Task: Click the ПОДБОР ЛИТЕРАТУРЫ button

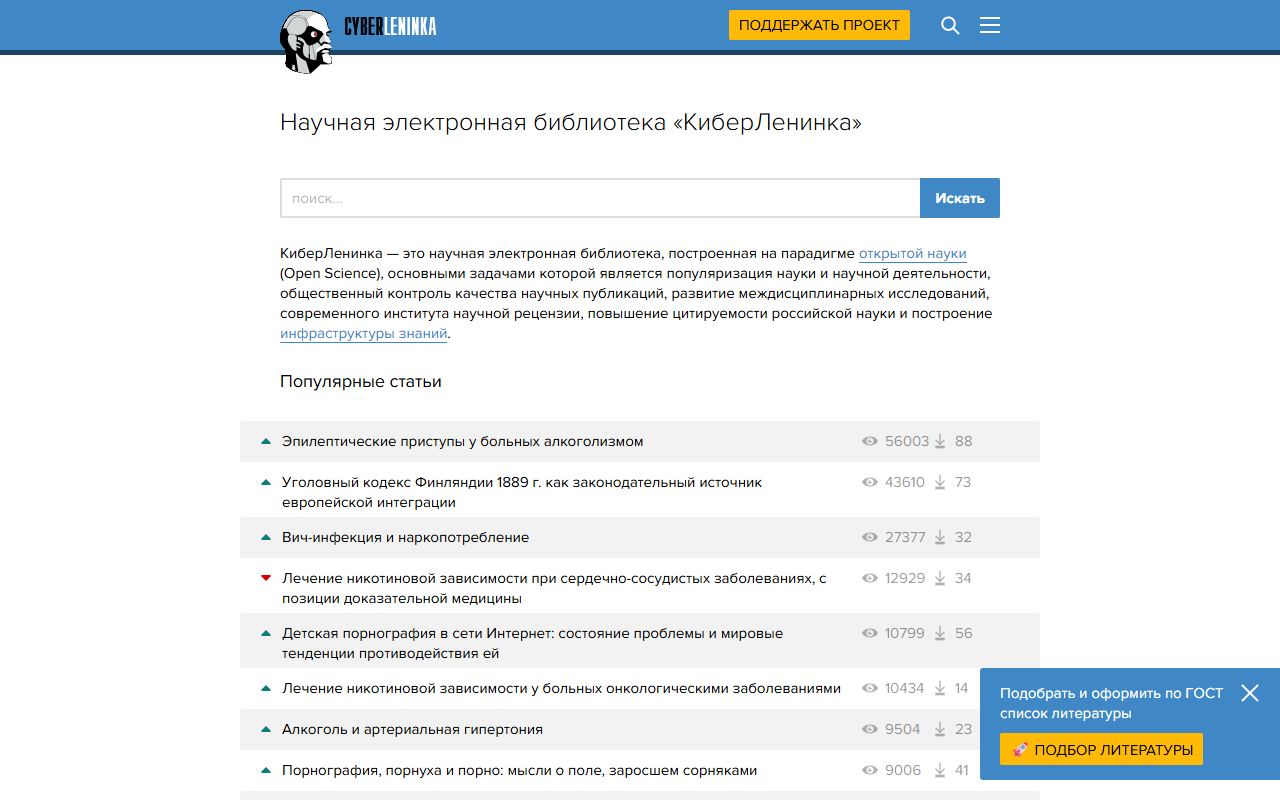Action: point(1101,749)
